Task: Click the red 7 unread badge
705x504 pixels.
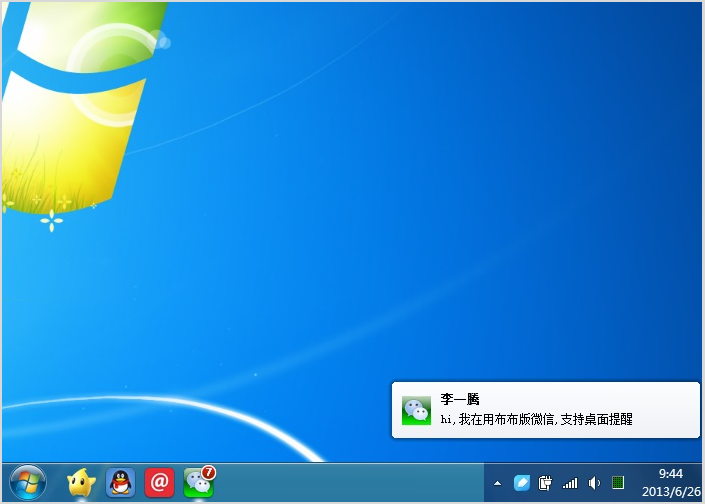Action: (209, 473)
